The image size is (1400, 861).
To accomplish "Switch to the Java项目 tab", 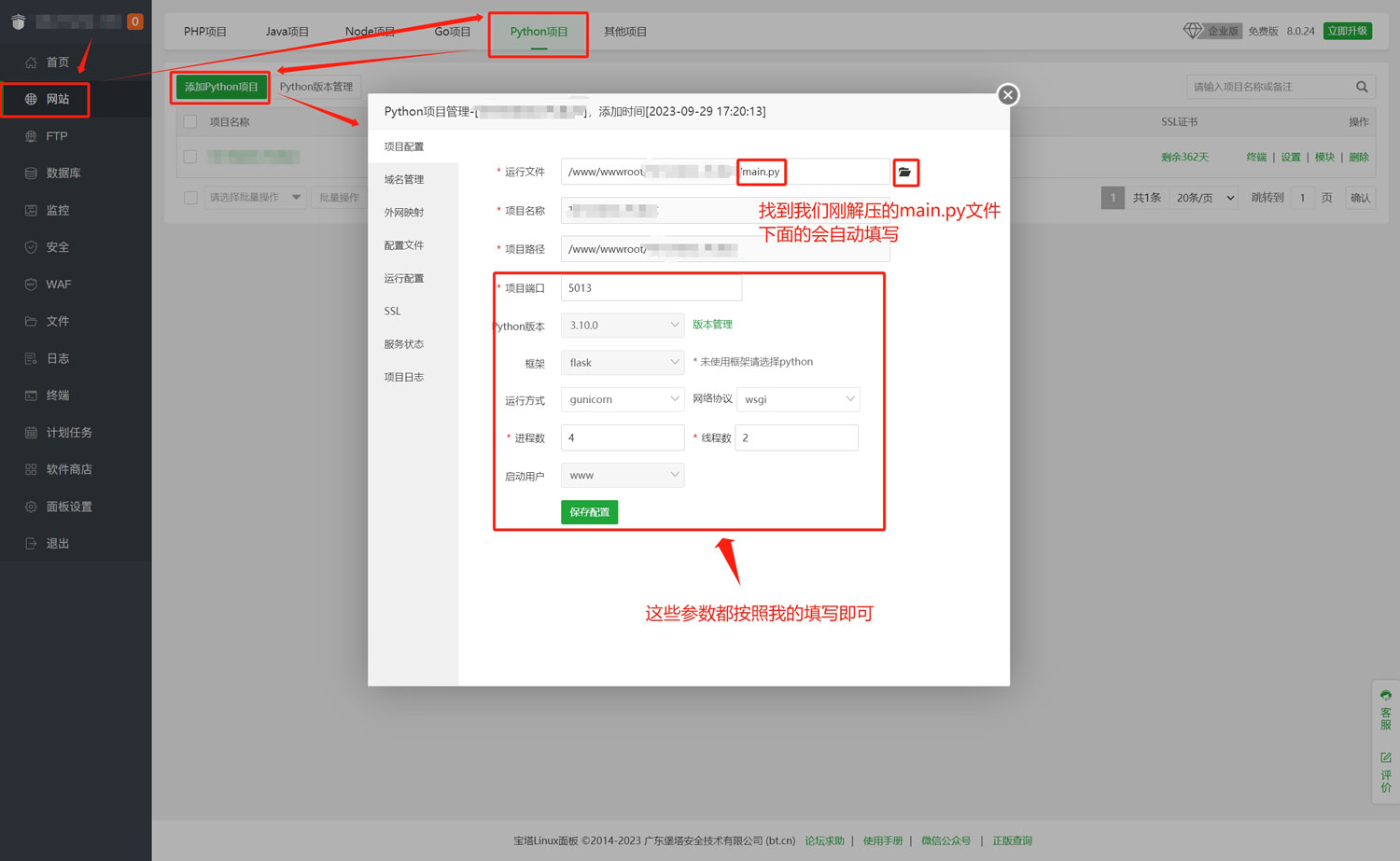I will click(x=287, y=32).
